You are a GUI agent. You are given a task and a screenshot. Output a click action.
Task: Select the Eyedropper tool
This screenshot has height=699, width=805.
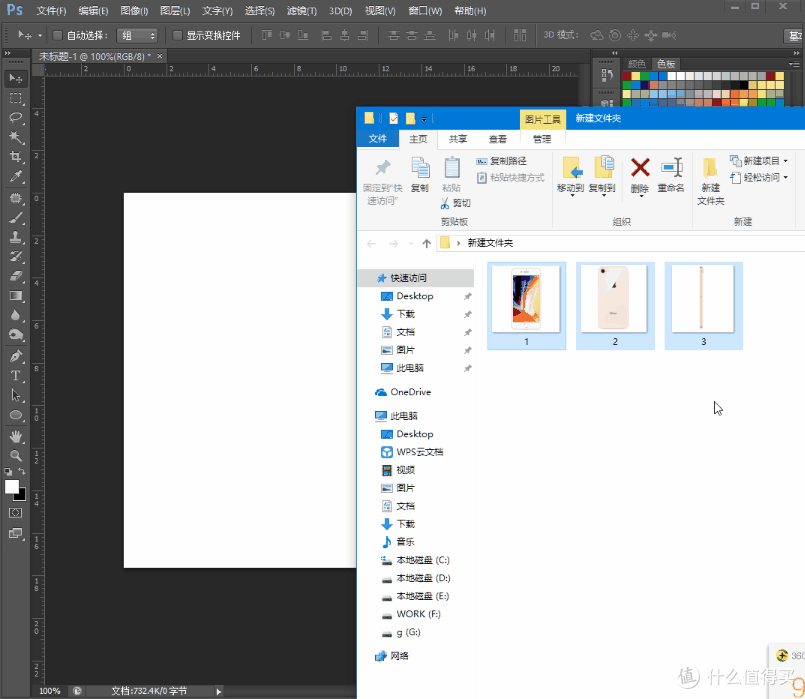pos(16,176)
